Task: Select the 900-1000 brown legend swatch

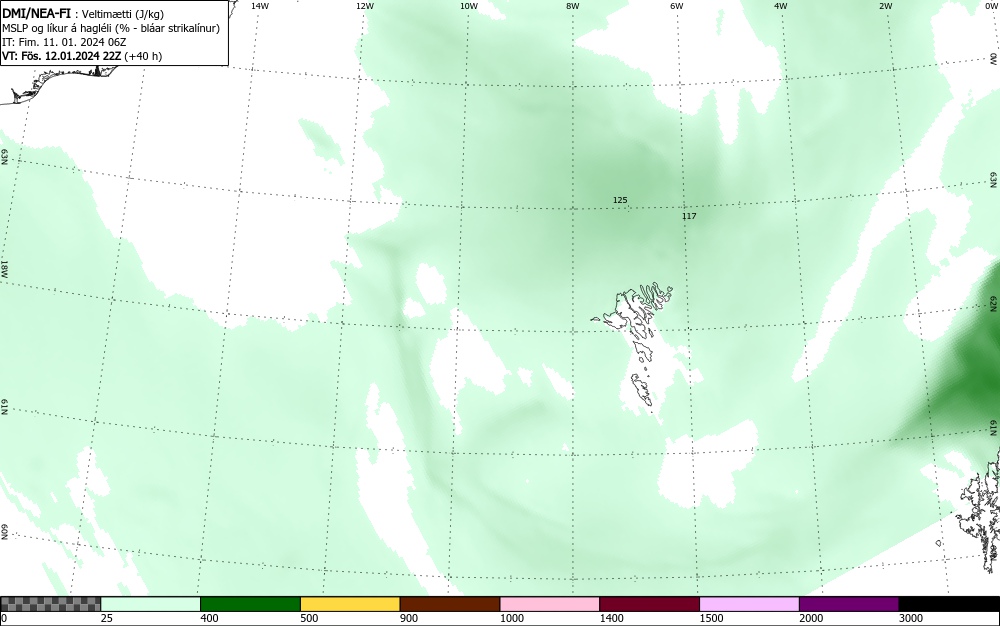Action: click(x=450, y=604)
